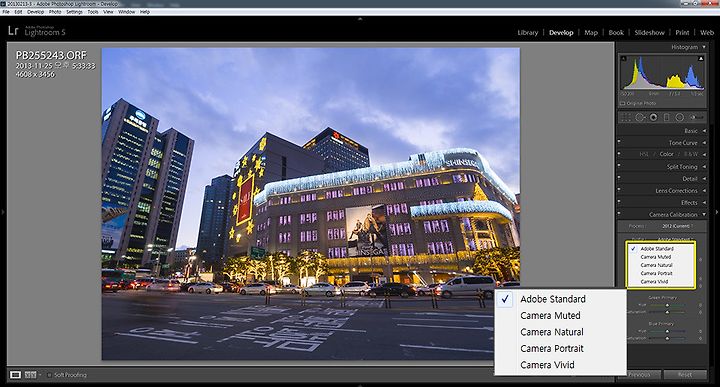Expand the Tone Curve panel
This screenshot has height=387, width=720.
click(x=704, y=143)
